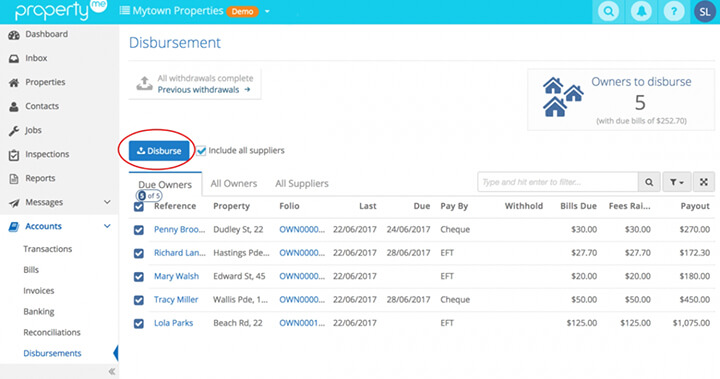Open Bills in Accounts menu

coord(31,270)
